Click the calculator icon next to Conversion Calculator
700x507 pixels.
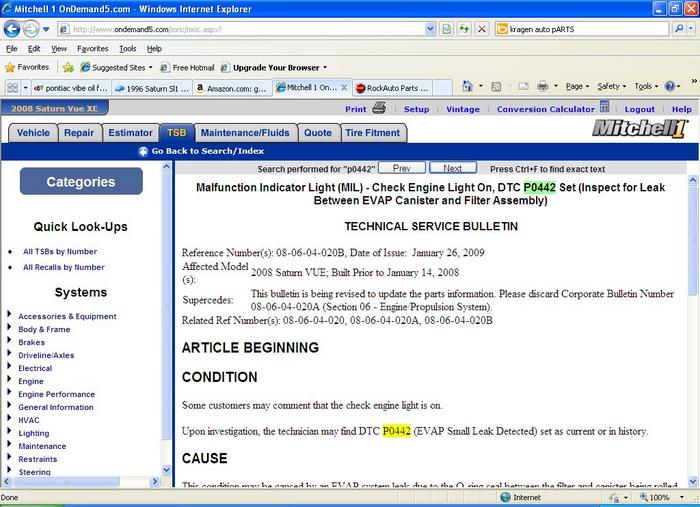coord(604,107)
